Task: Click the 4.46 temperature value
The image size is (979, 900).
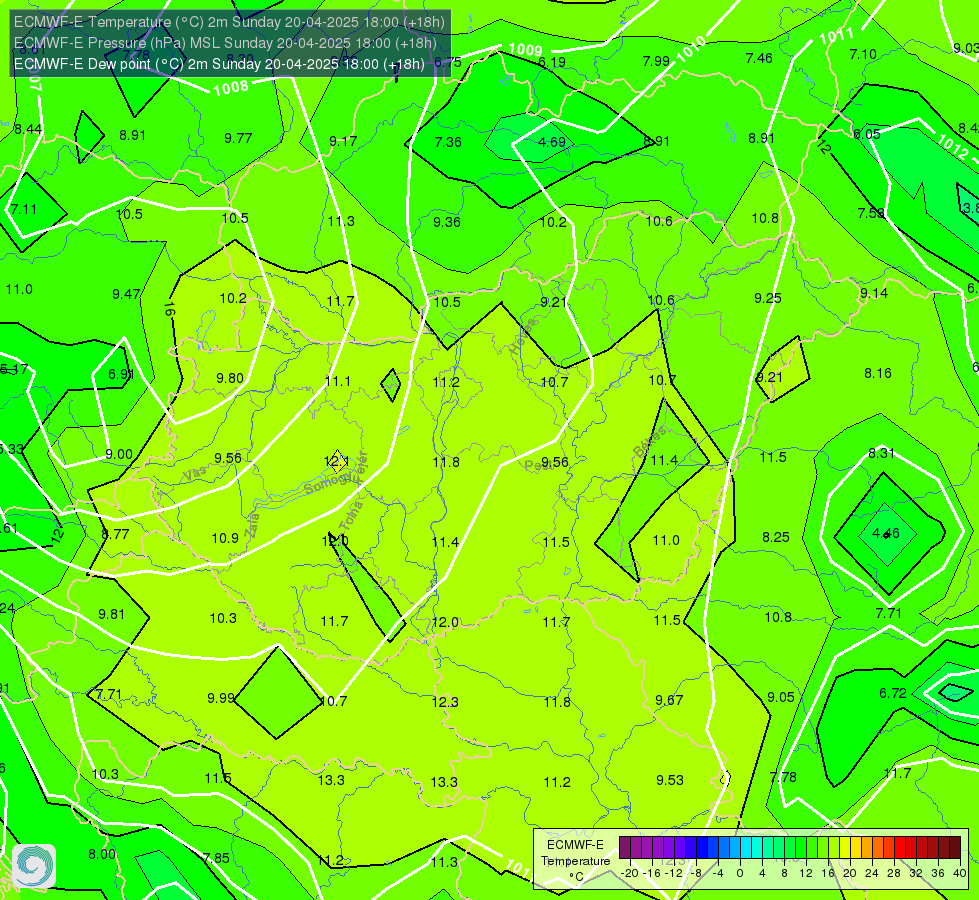Action: pyautogui.click(x=886, y=533)
